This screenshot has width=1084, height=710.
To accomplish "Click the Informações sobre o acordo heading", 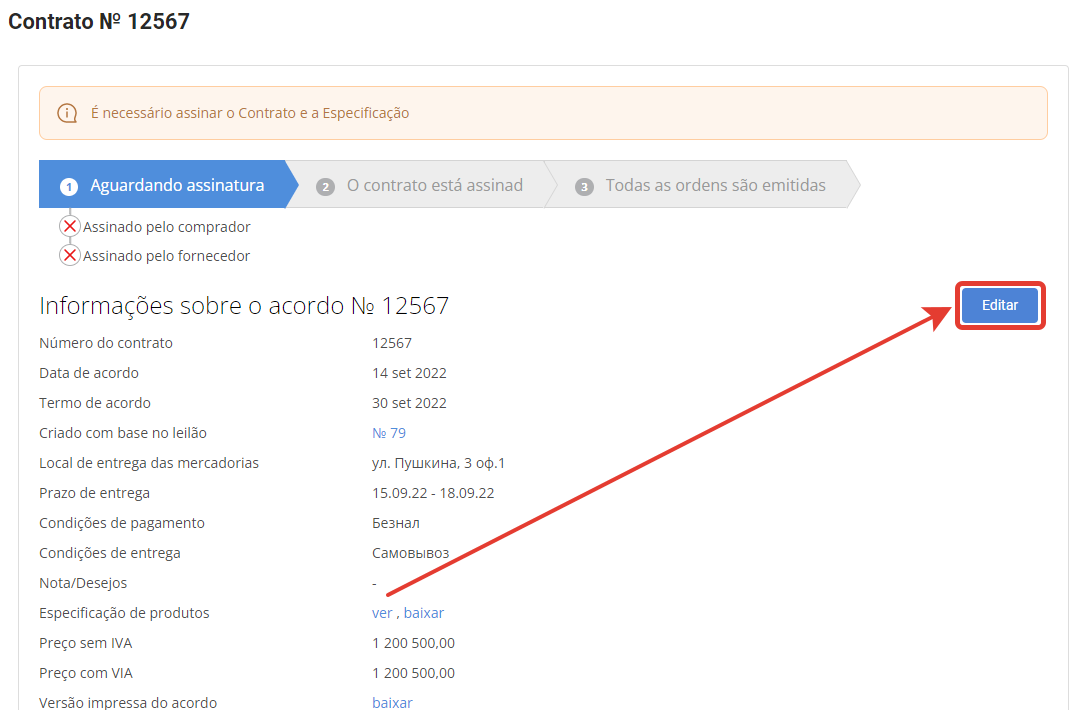I will tap(244, 306).
